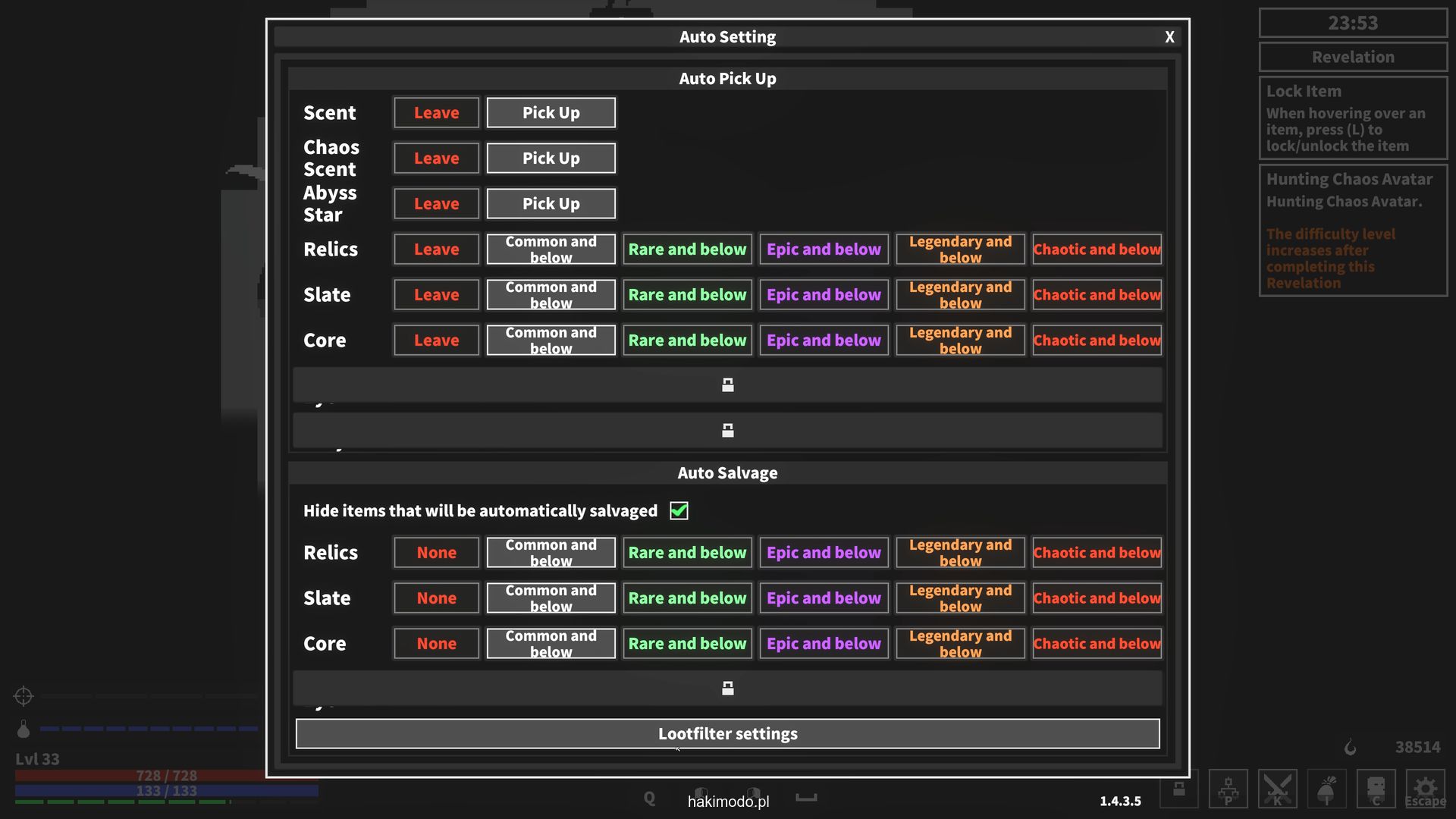Set Relics auto salvage to None

coord(436,553)
